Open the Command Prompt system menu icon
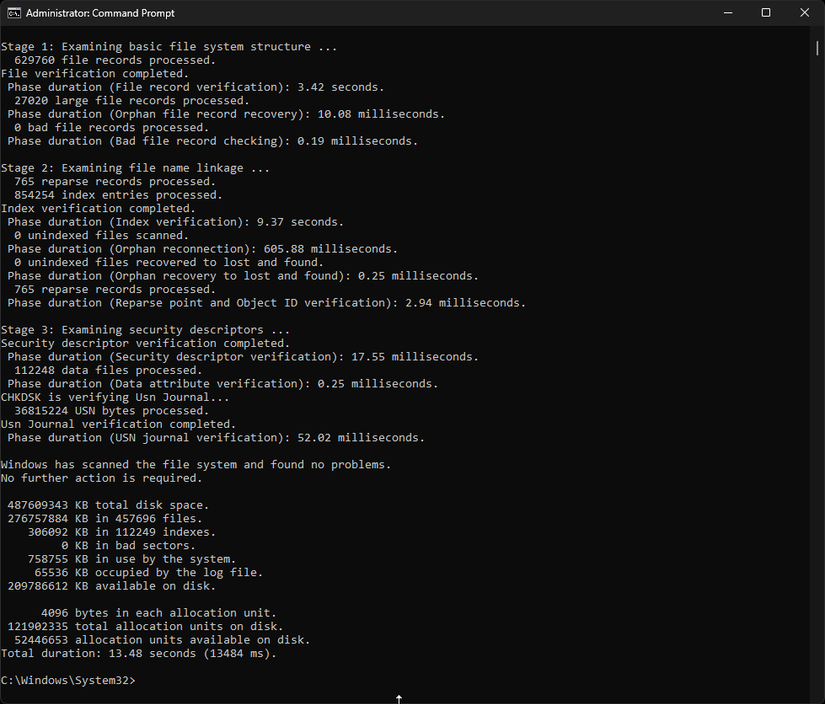825x704 pixels. 14,13
